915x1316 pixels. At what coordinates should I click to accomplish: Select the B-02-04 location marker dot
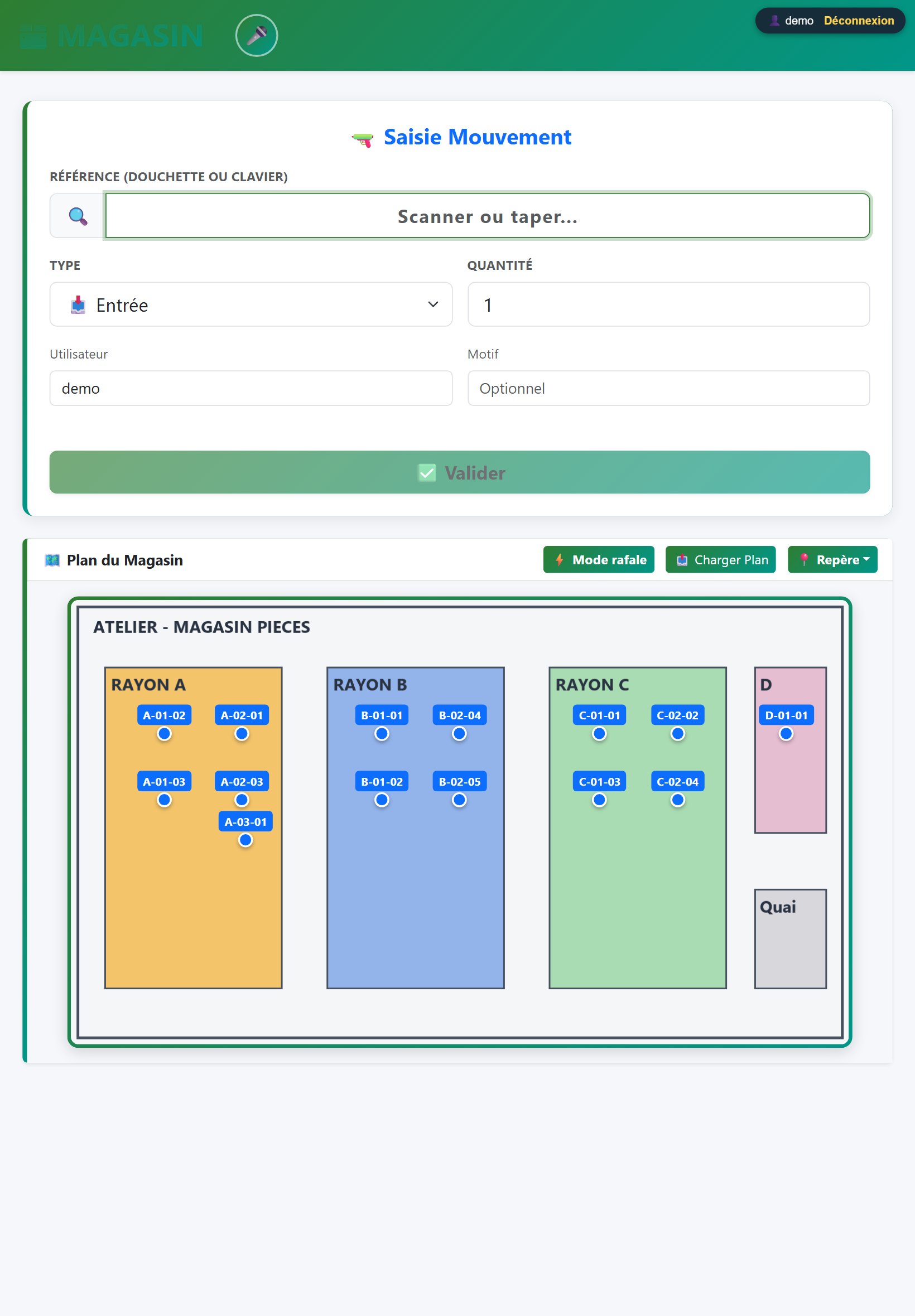click(x=459, y=733)
